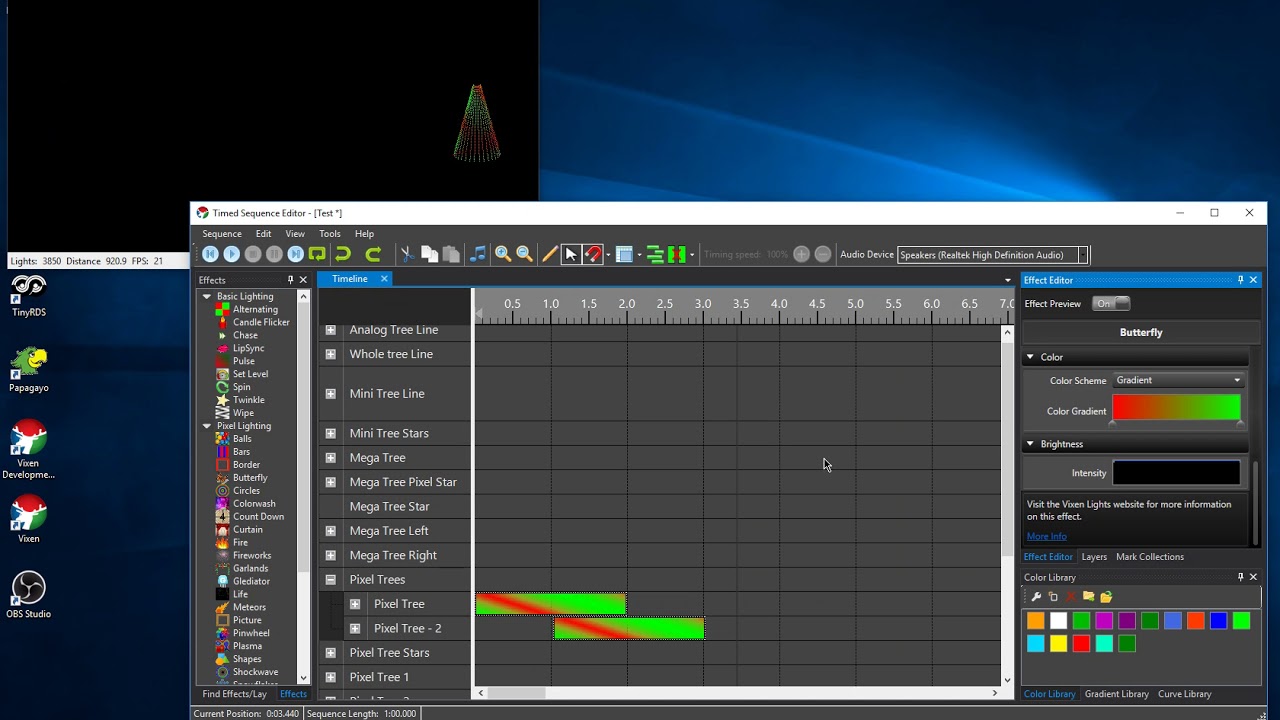Click the 2.0 second mark on the time ruler

(627, 304)
